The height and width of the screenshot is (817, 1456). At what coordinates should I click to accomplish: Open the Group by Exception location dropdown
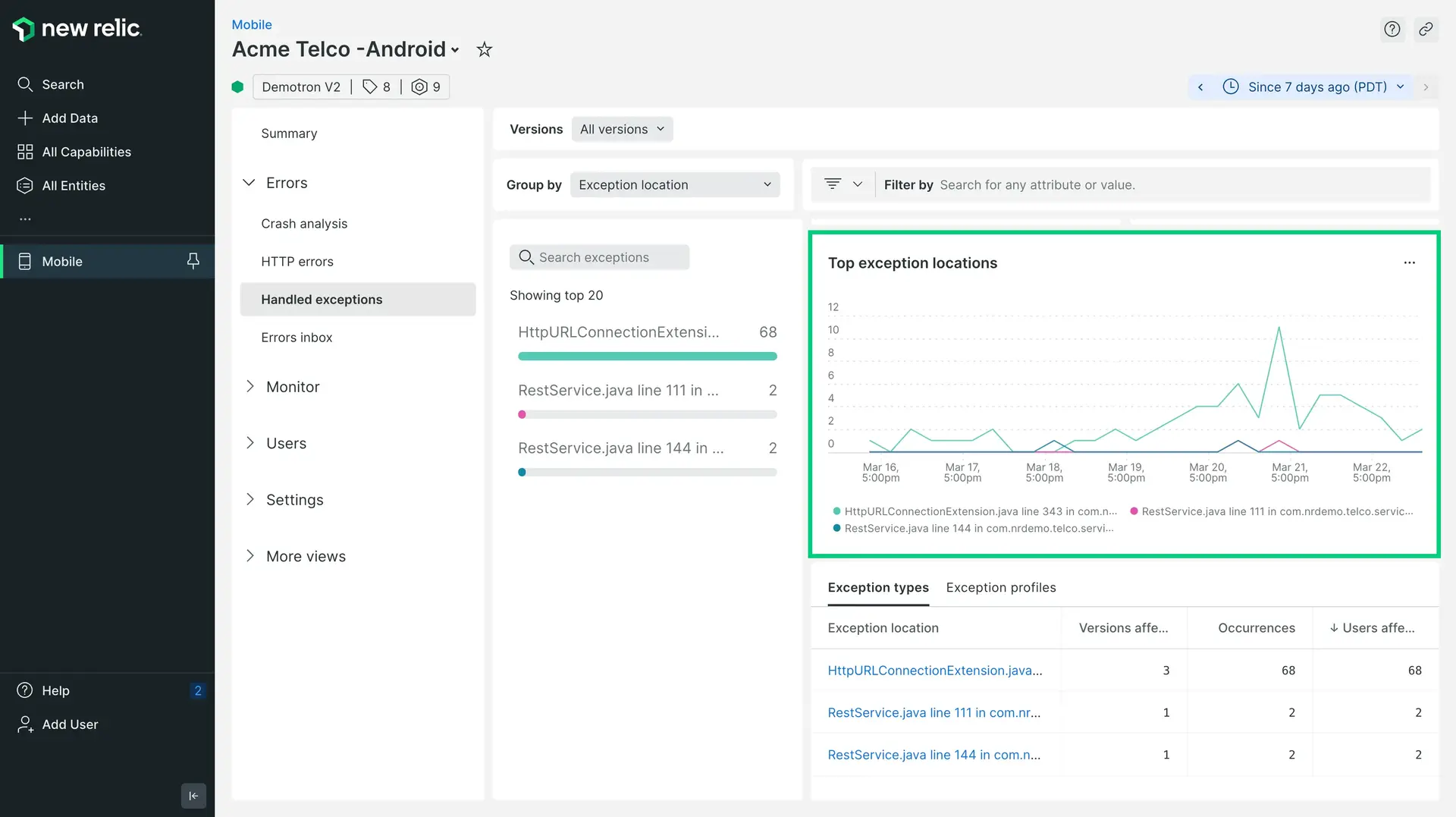[x=674, y=185]
